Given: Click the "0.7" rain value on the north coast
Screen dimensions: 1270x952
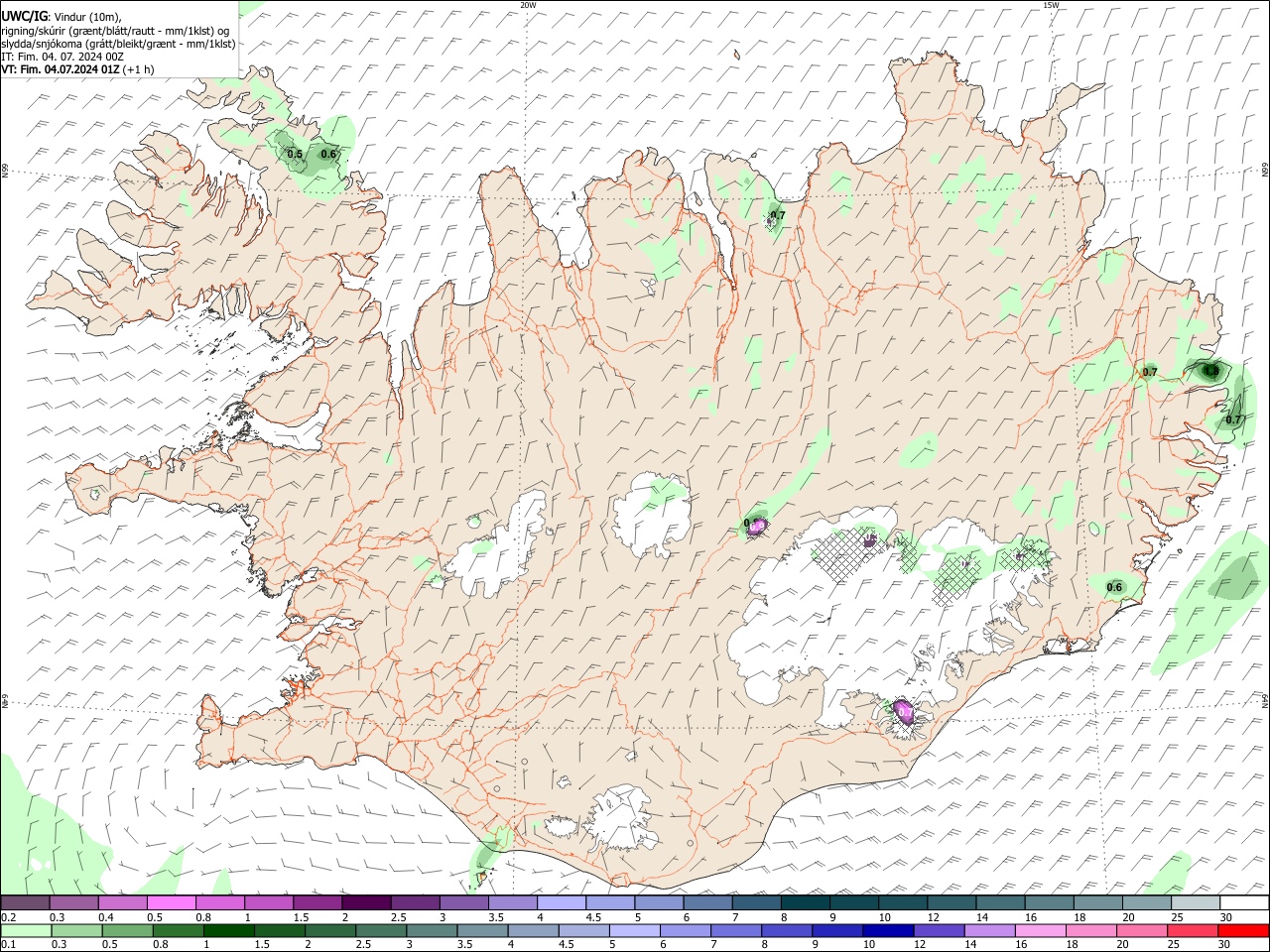Looking at the screenshot, I should [x=778, y=215].
